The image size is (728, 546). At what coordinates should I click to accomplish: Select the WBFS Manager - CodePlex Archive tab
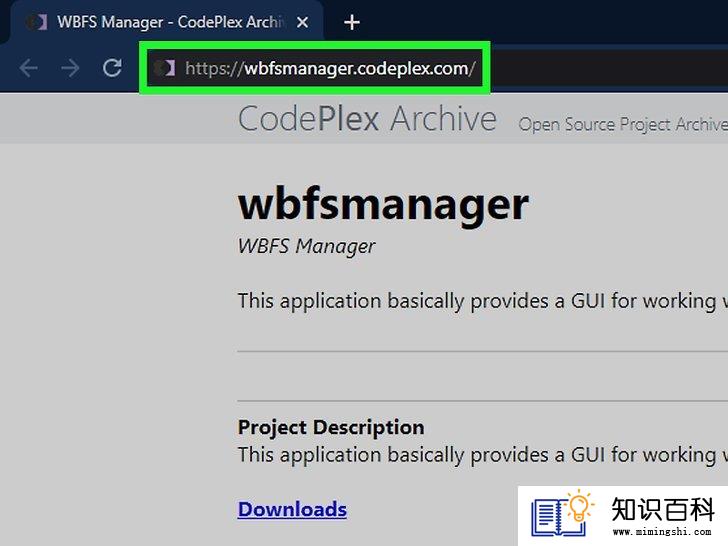click(167, 22)
